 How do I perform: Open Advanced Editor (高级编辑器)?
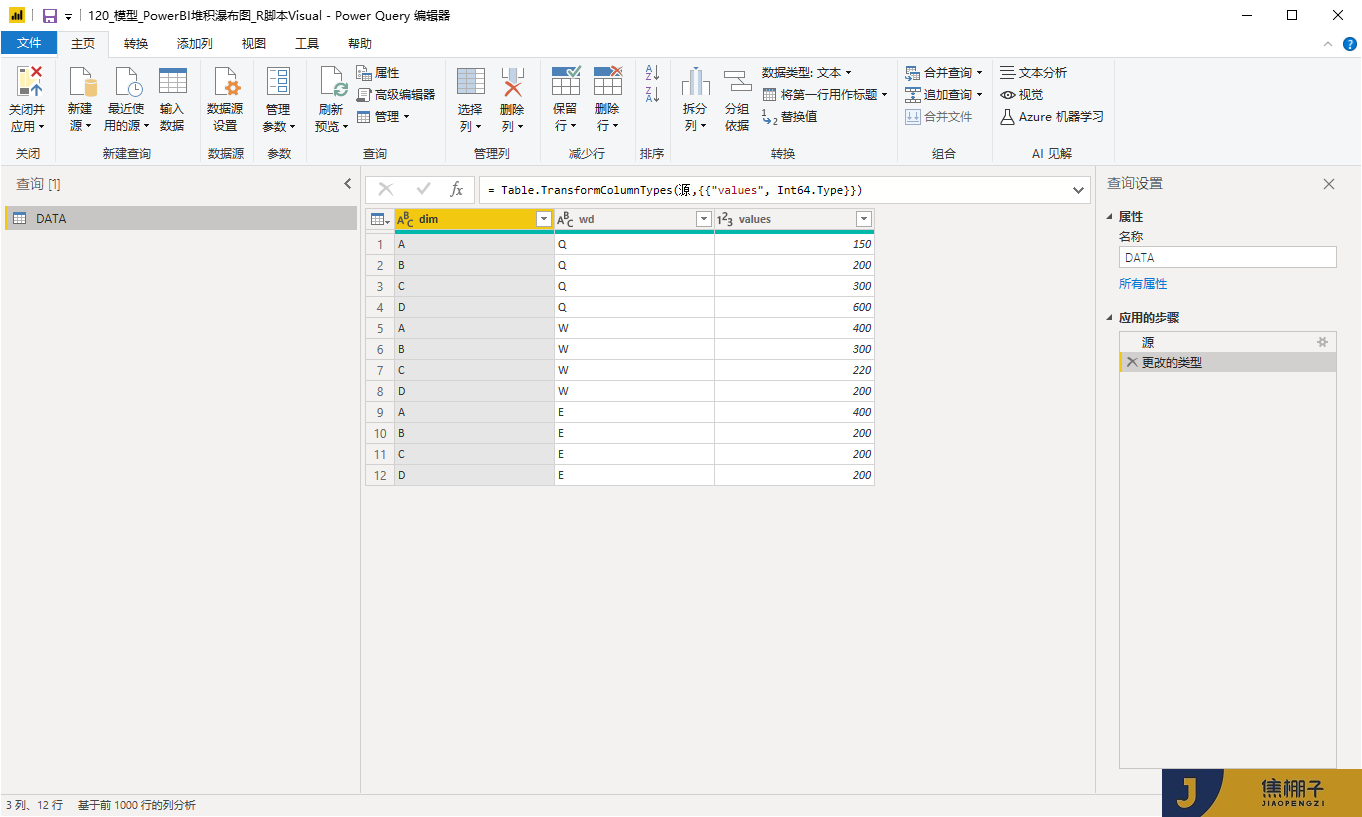[396, 95]
